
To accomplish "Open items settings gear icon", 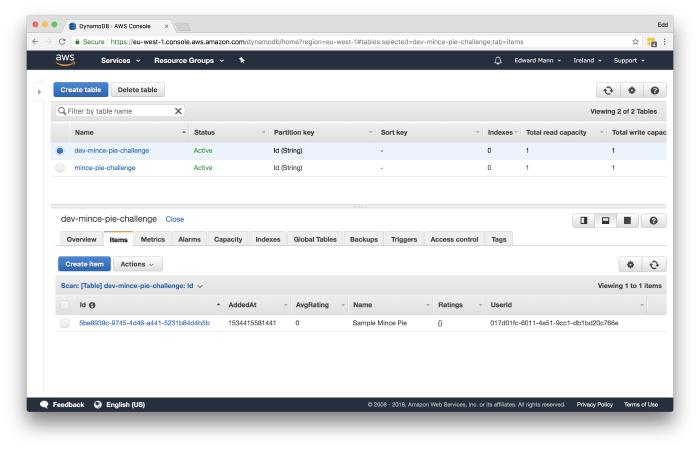I will 630,264.
